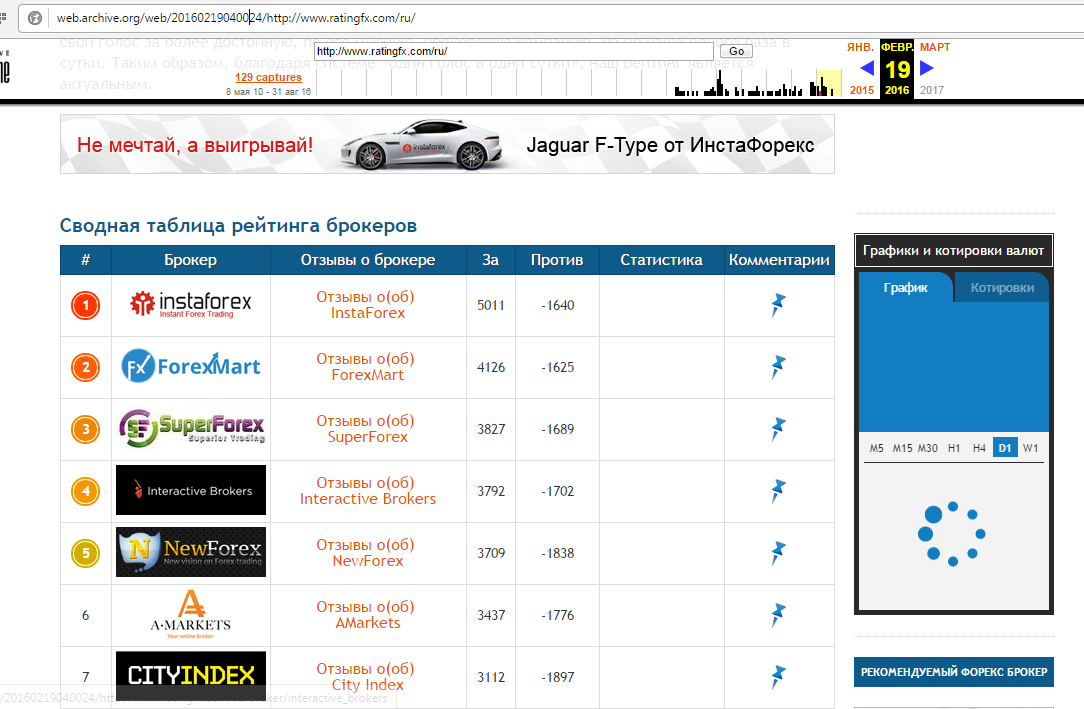Click the Графики и котировки валют header
Image resolution: width=1084 pixels, height=709 pixels.
[953, 250]
